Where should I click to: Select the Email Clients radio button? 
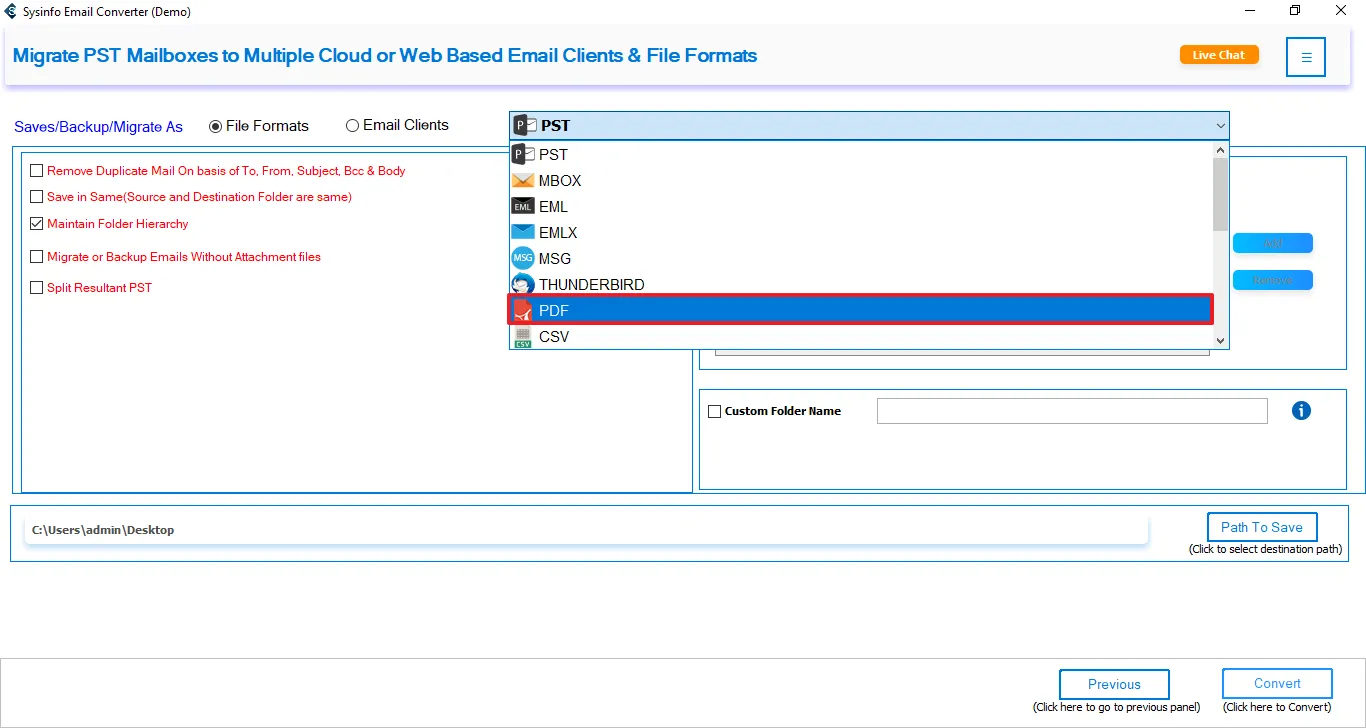point(352,126)
